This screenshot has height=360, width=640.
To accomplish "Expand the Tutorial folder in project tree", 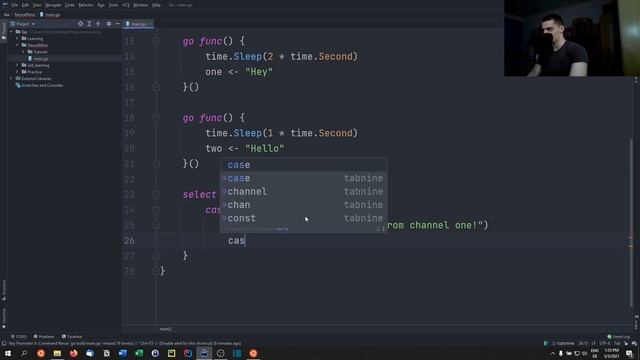I will pyautogui.click(x=23, y=52).
